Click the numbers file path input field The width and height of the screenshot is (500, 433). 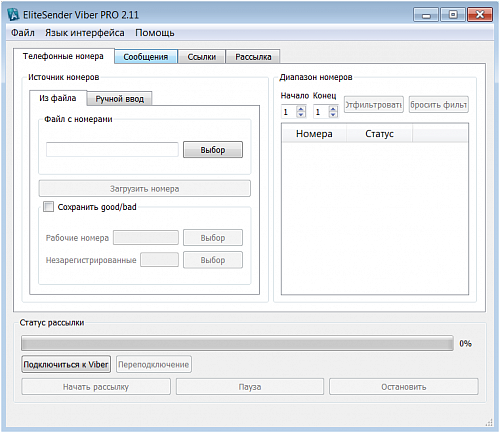[x=112, y=149]
